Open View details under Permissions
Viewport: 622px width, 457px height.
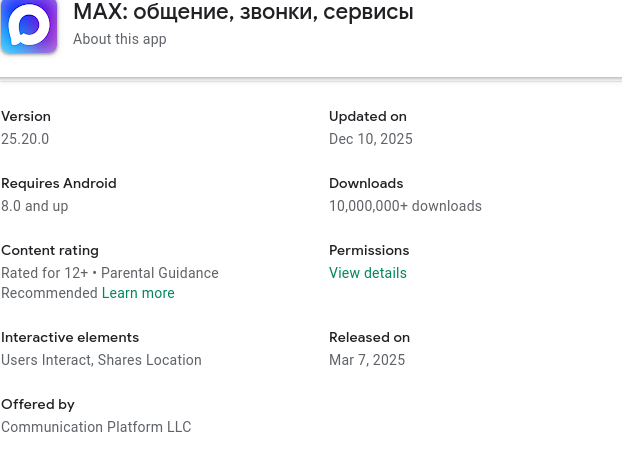[x=367, y=273]
